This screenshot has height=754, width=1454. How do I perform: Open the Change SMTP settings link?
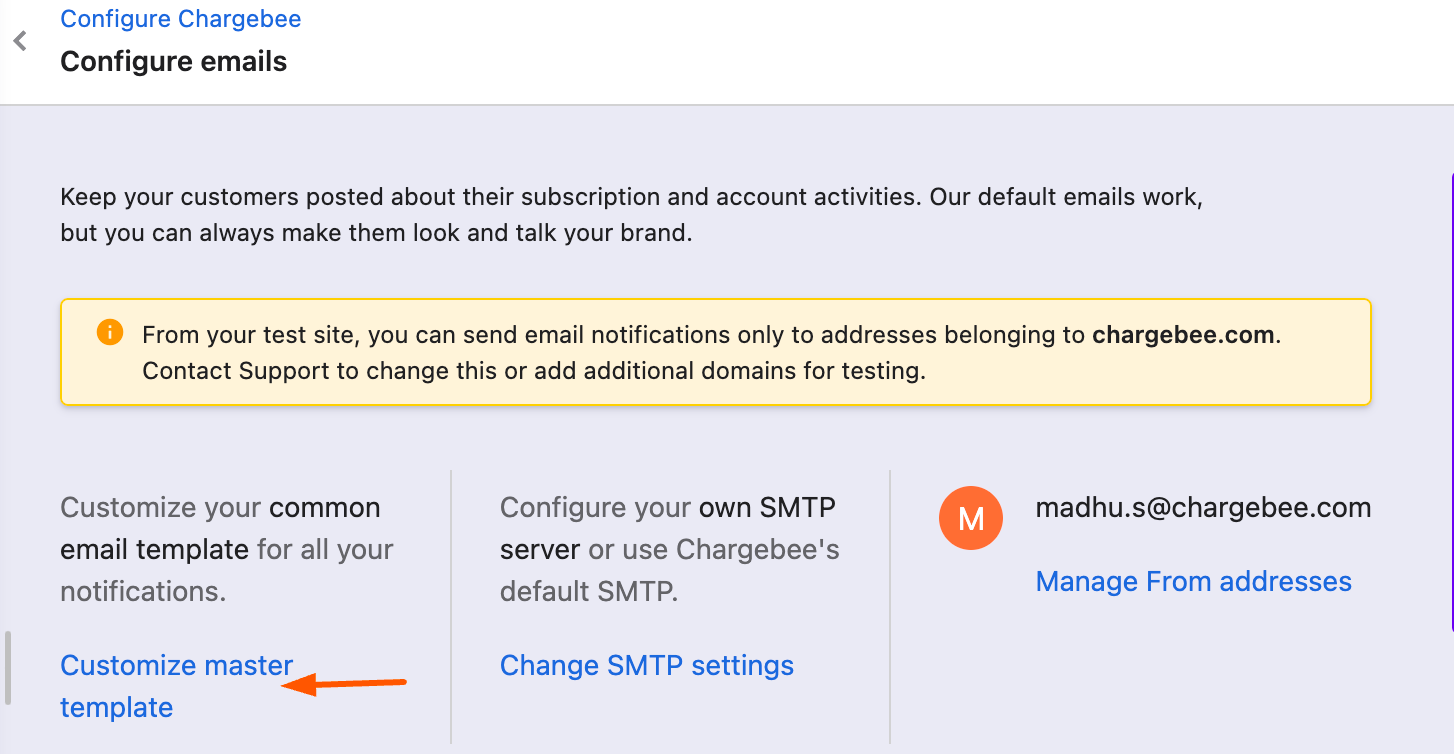(x=646, y=666)
